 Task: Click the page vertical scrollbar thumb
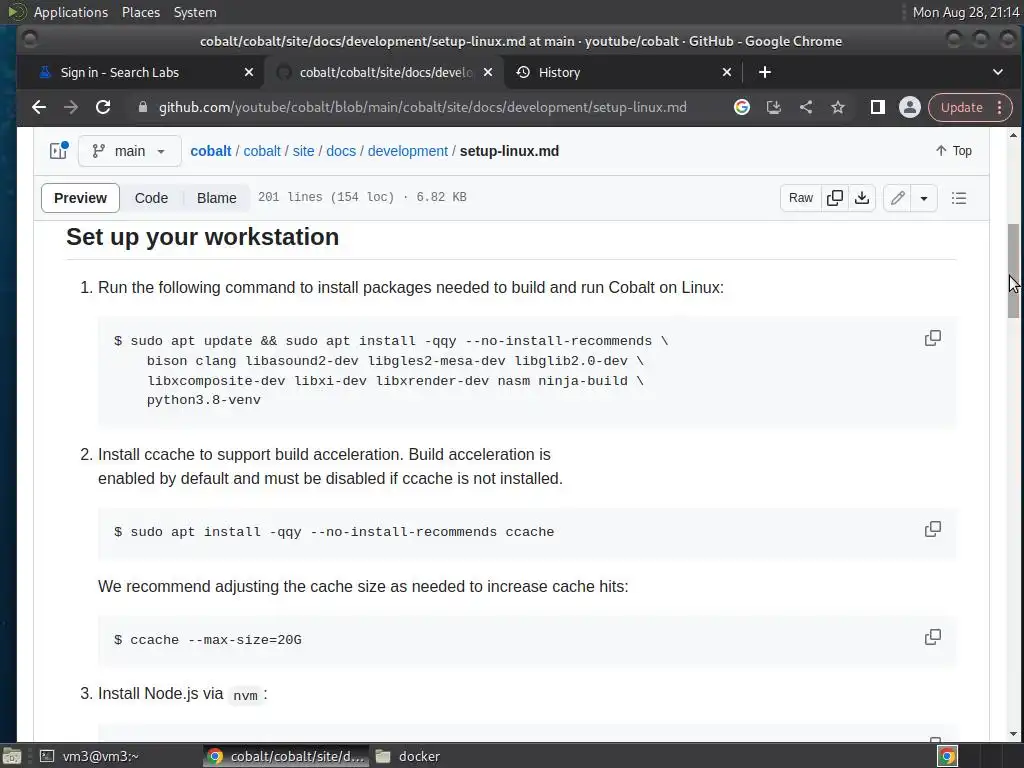(x=1014, y=270)
